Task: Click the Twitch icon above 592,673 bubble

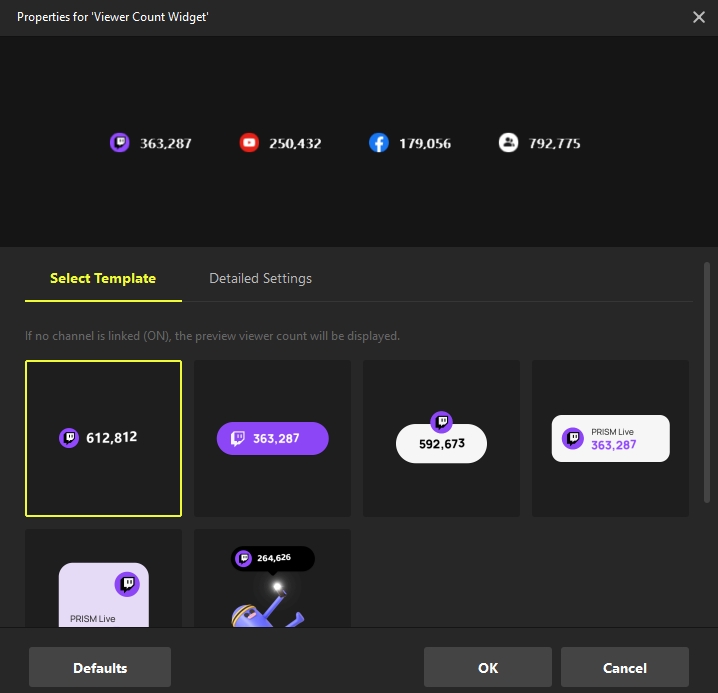Action: (x=441, y=421)
